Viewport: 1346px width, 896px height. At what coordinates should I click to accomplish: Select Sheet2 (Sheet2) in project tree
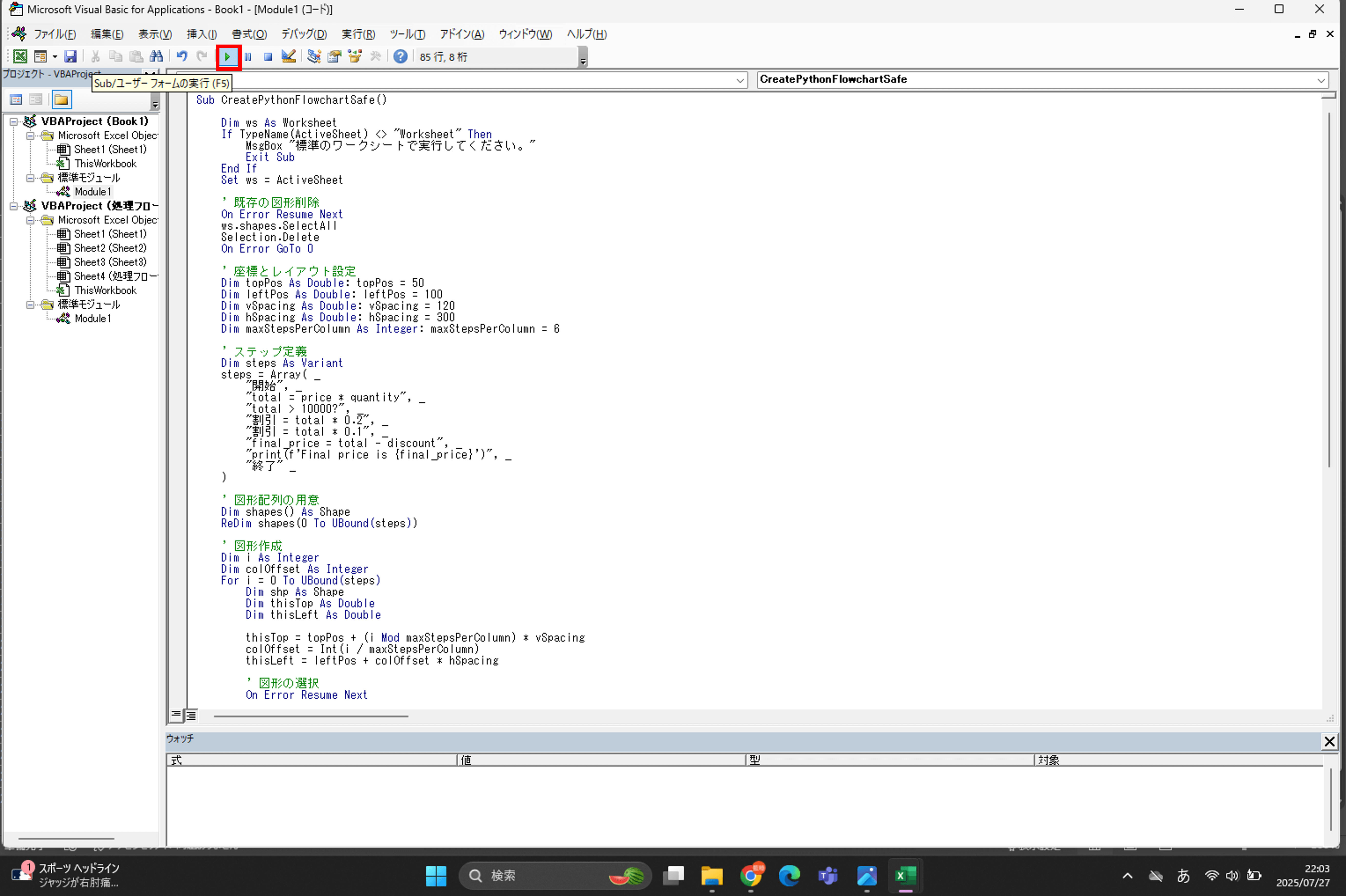tap(110, 249)
